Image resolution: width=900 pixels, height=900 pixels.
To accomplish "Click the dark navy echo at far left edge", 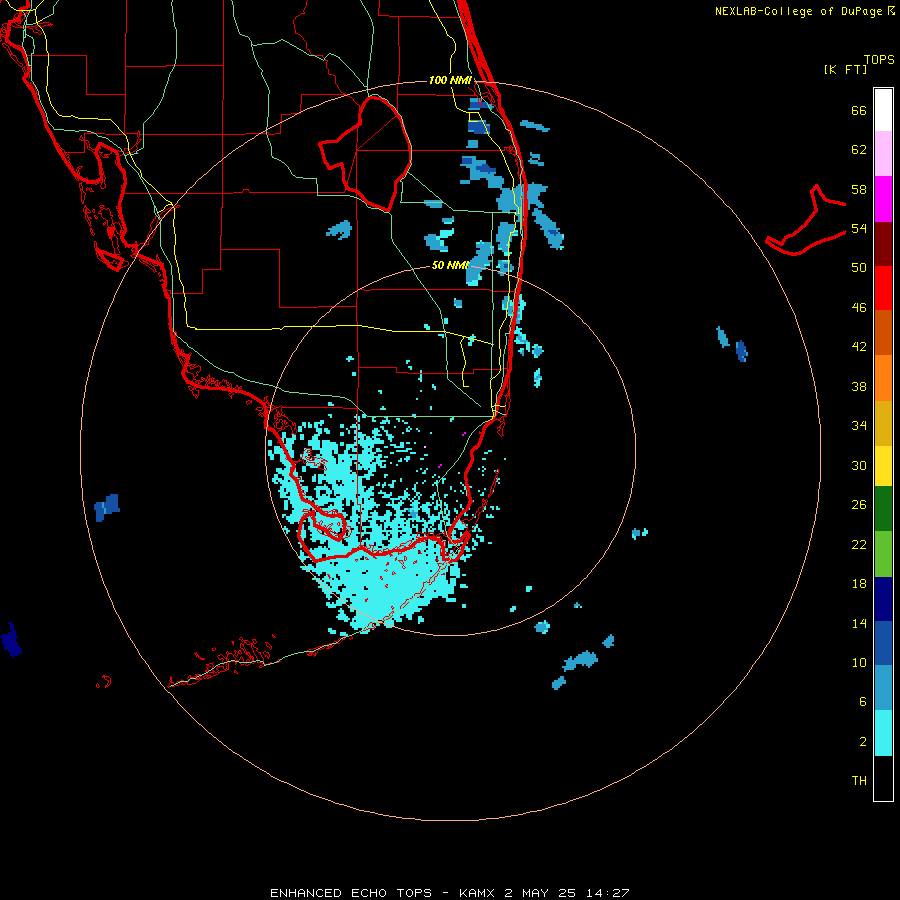I will coord(11,640).
